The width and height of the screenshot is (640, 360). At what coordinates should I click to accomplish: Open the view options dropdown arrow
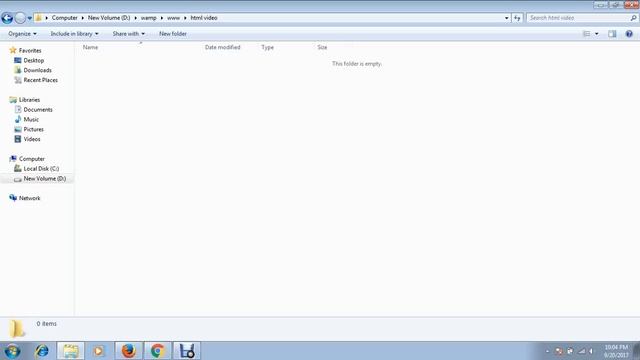tap(597, 34)
